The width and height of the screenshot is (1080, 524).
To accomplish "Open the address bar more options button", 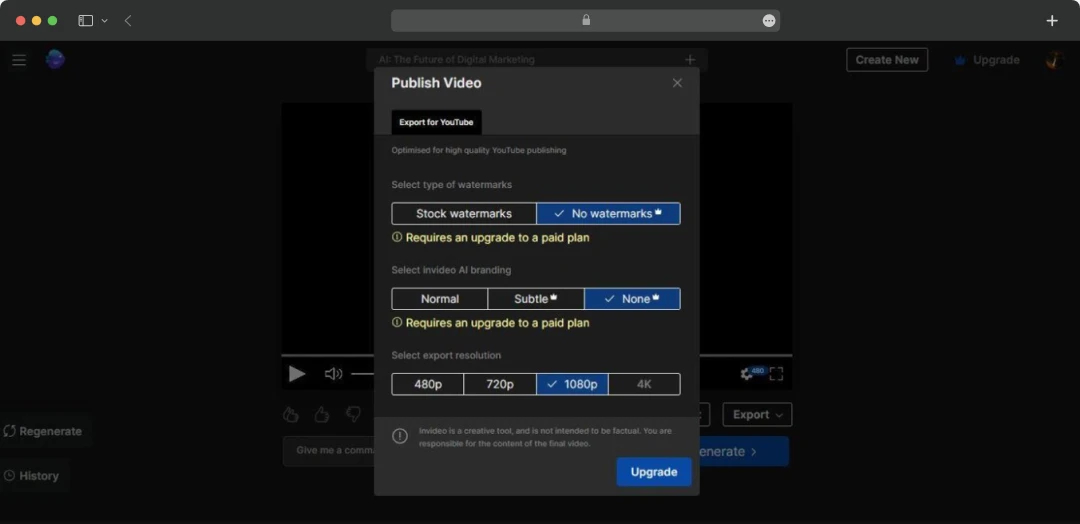I will point(769,21).
